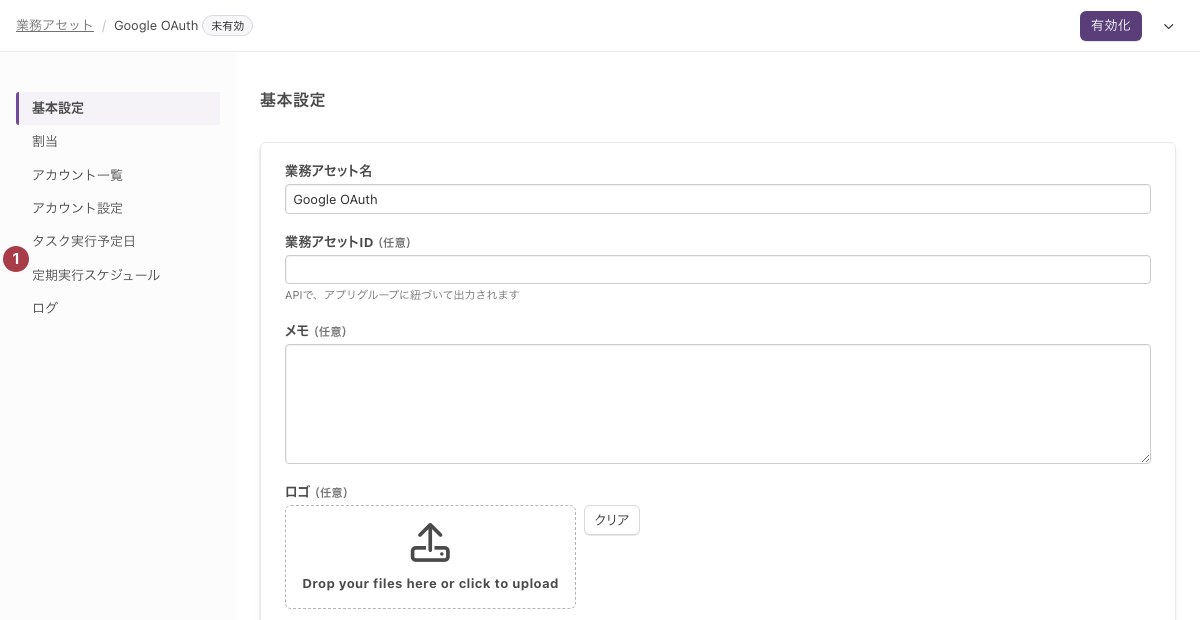This screenshot has height=620, width=1200.
Task: Click into the 業務アセットID input field
Action: pos(717,270)
